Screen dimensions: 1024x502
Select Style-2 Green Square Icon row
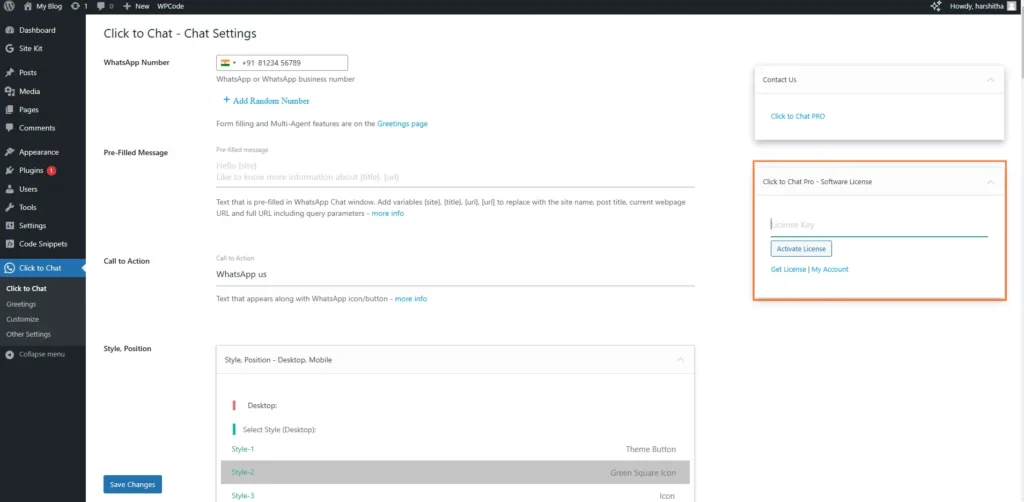(455, 472)
